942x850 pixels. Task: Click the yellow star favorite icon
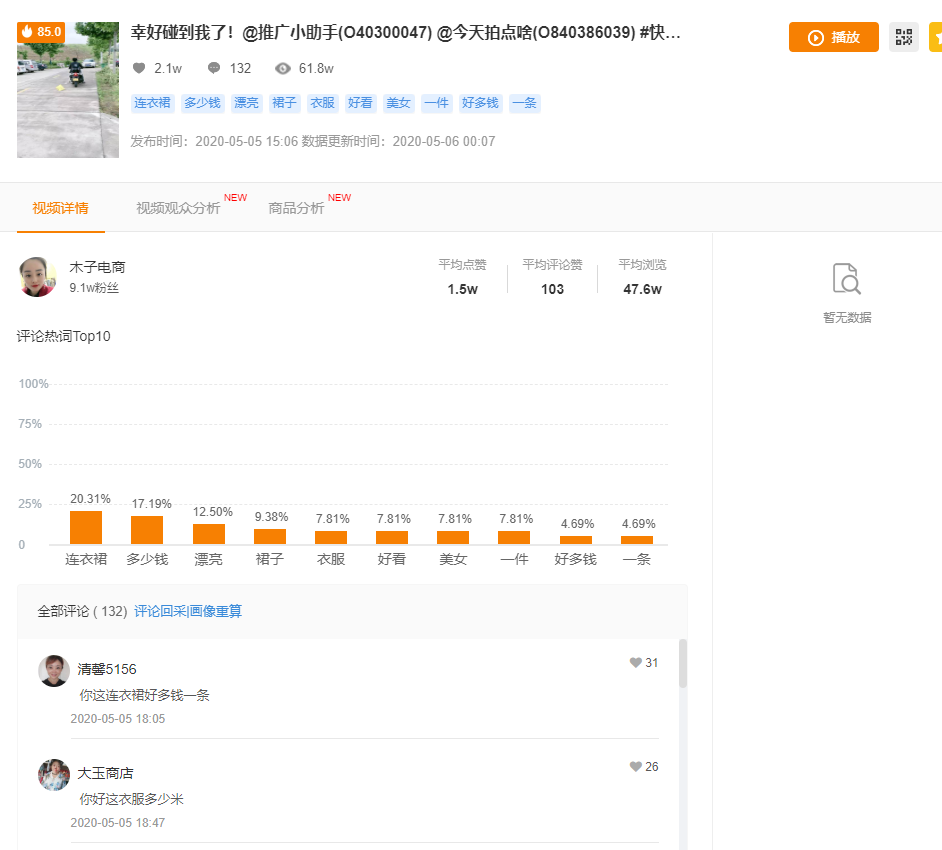coord(935,37)
